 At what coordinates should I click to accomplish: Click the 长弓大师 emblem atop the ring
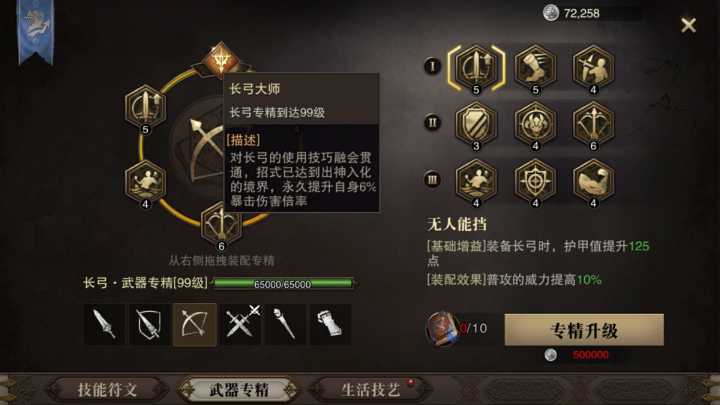click(220, 60)
